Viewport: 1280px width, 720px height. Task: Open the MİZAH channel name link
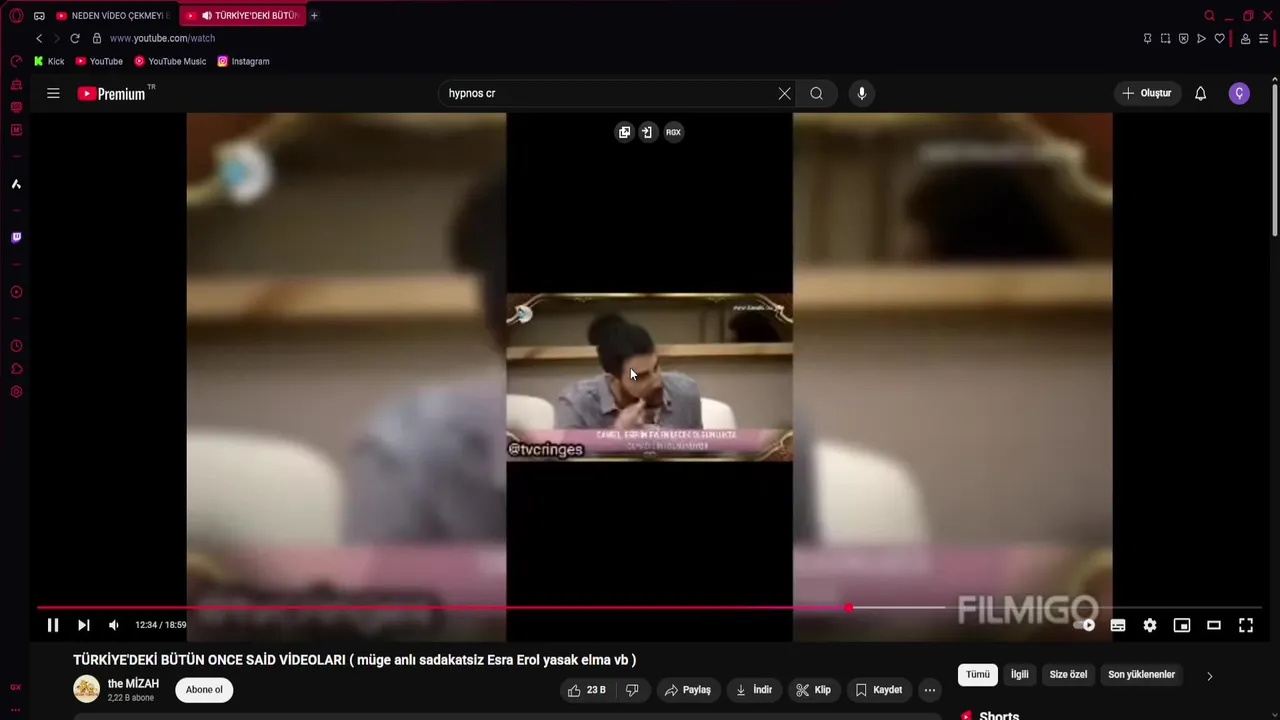pos(133,683)
